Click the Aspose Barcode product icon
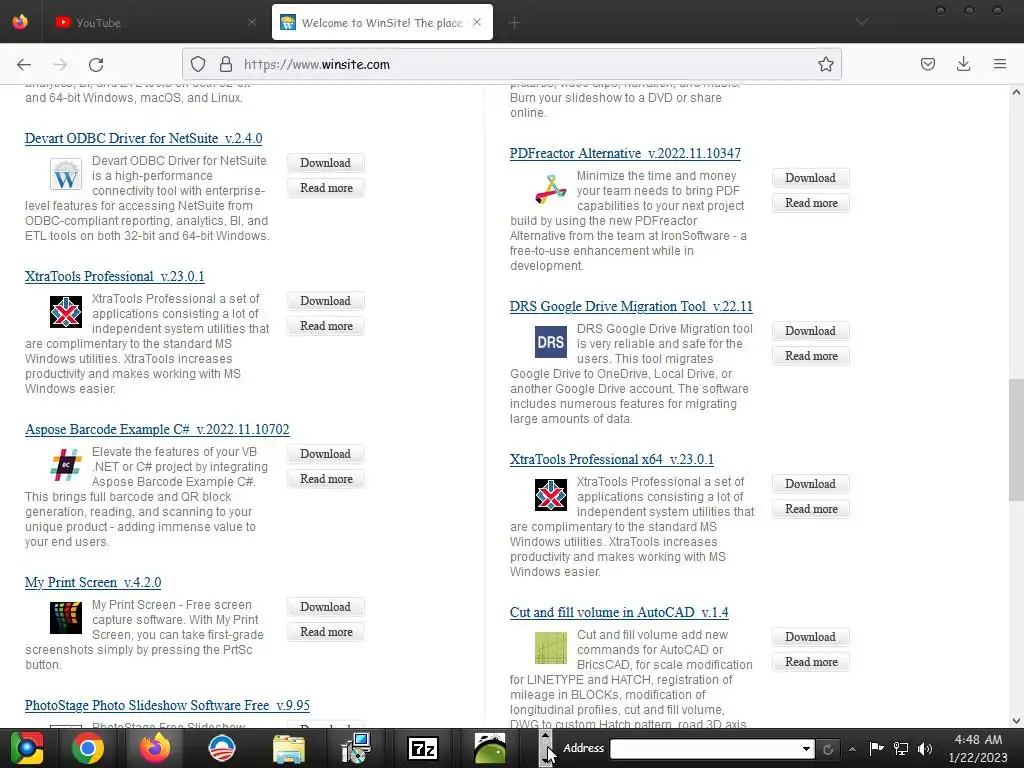The width and height of the screenshot is (1024, 768). 66,465
